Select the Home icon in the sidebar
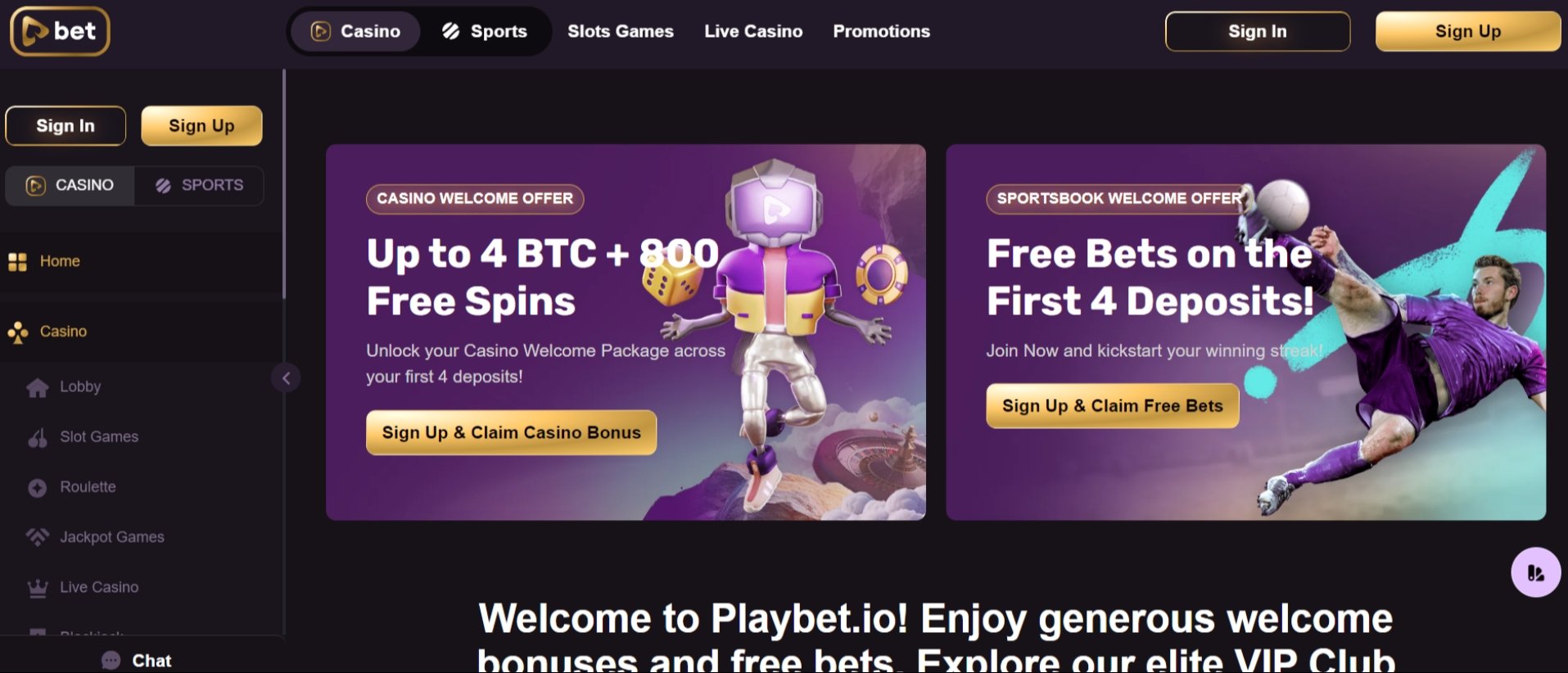 [17, 260]
